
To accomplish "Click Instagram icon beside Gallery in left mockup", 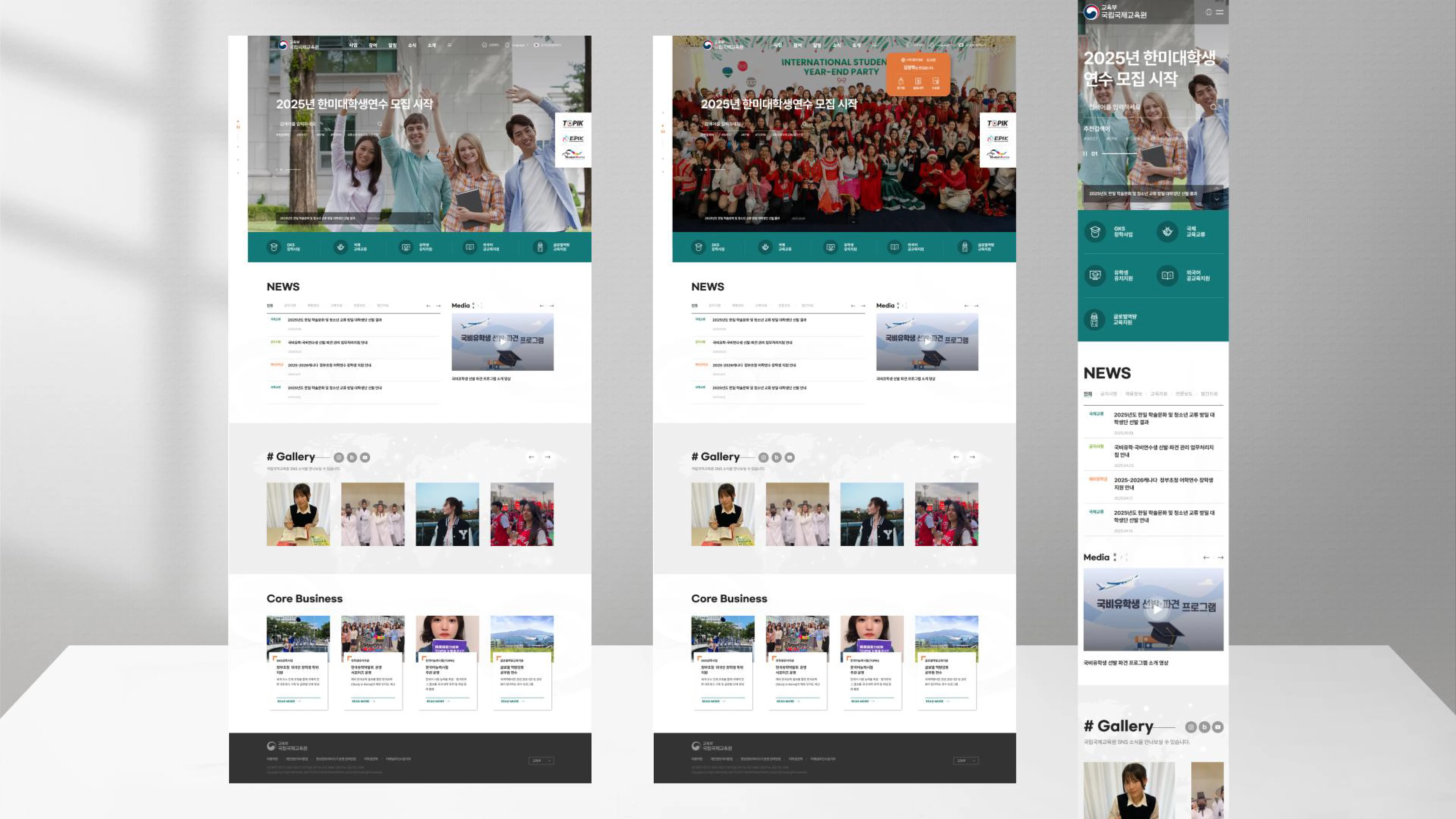I will click(x=339, y=457).
